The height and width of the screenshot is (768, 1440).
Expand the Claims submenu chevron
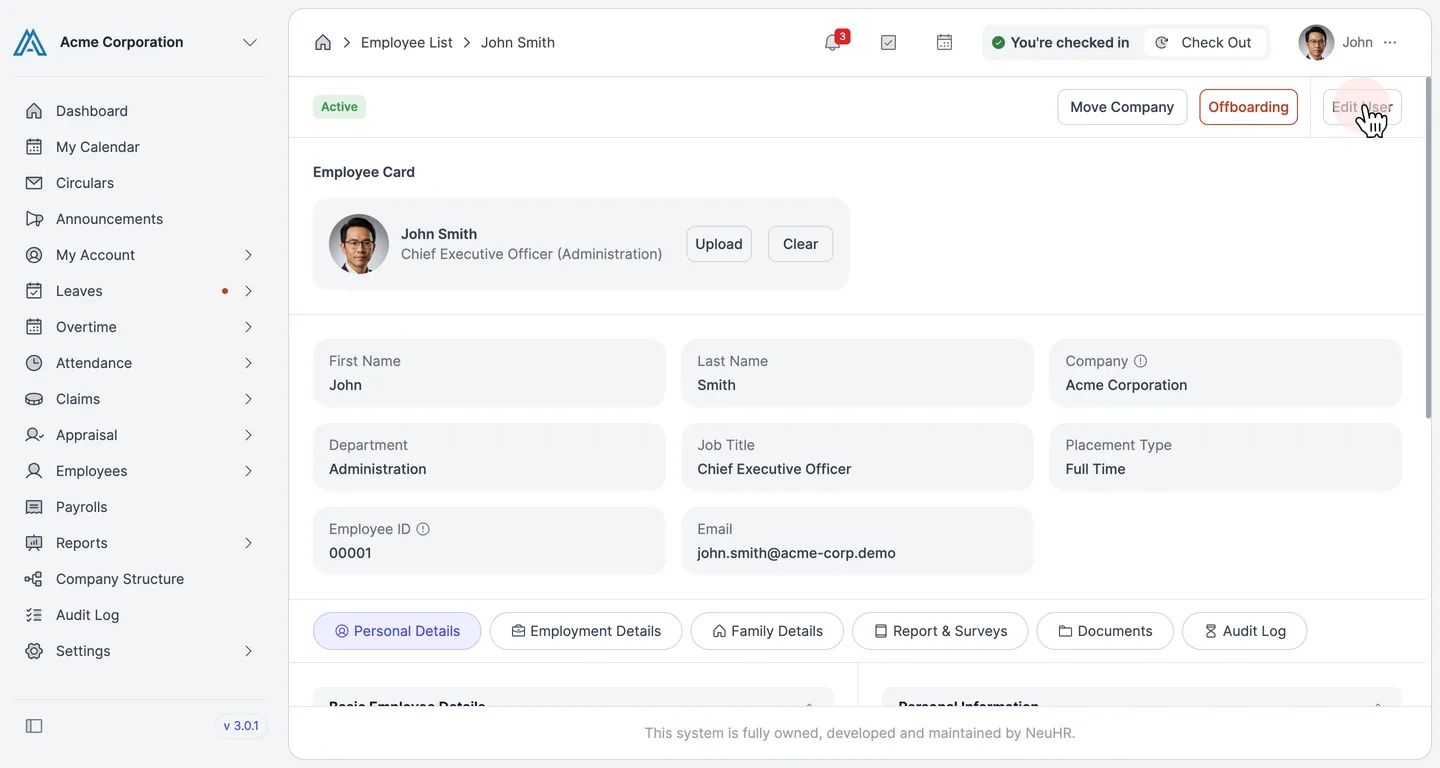(248, 399)
